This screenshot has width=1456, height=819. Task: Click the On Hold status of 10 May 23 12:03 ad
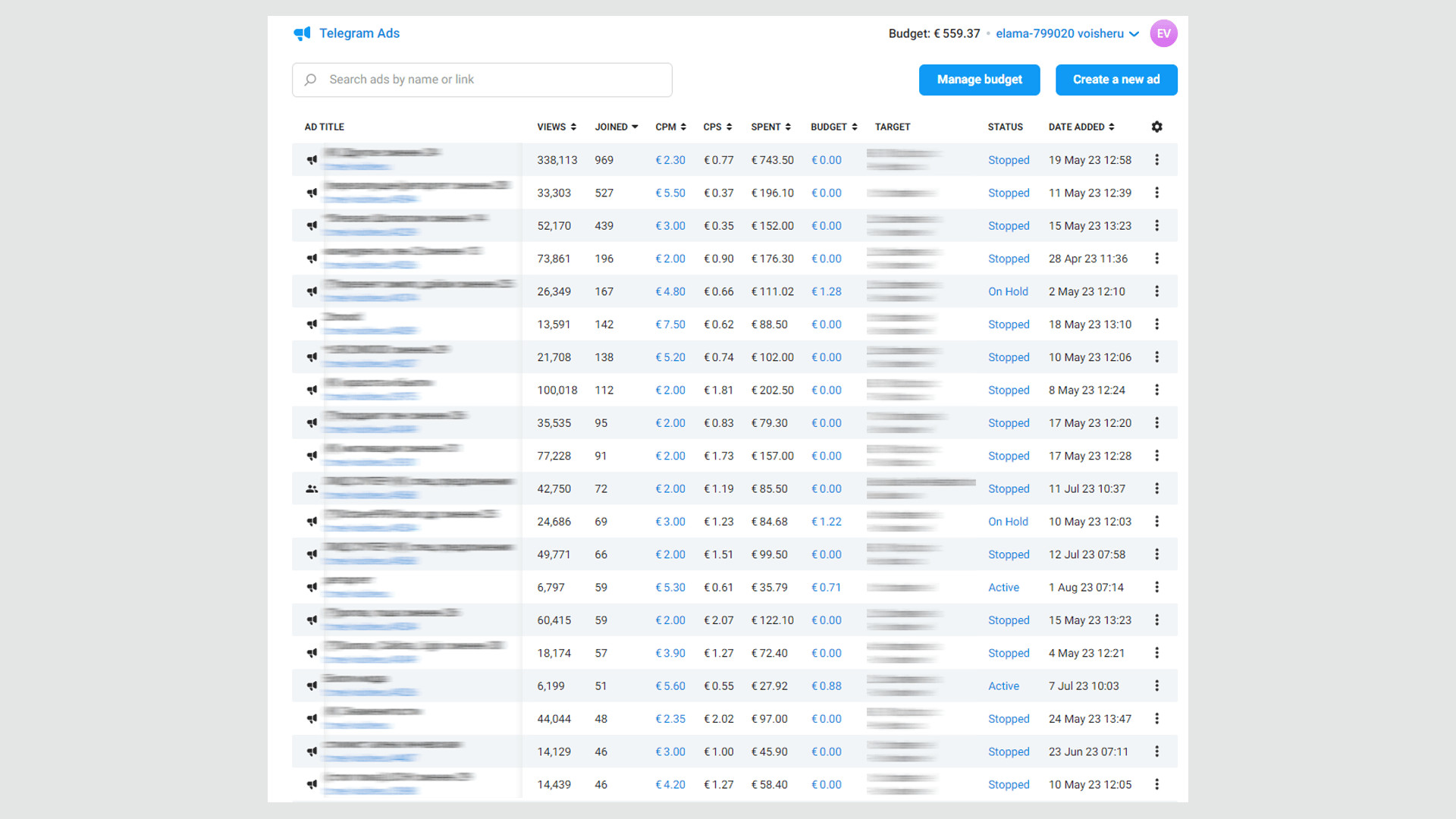1008,522
